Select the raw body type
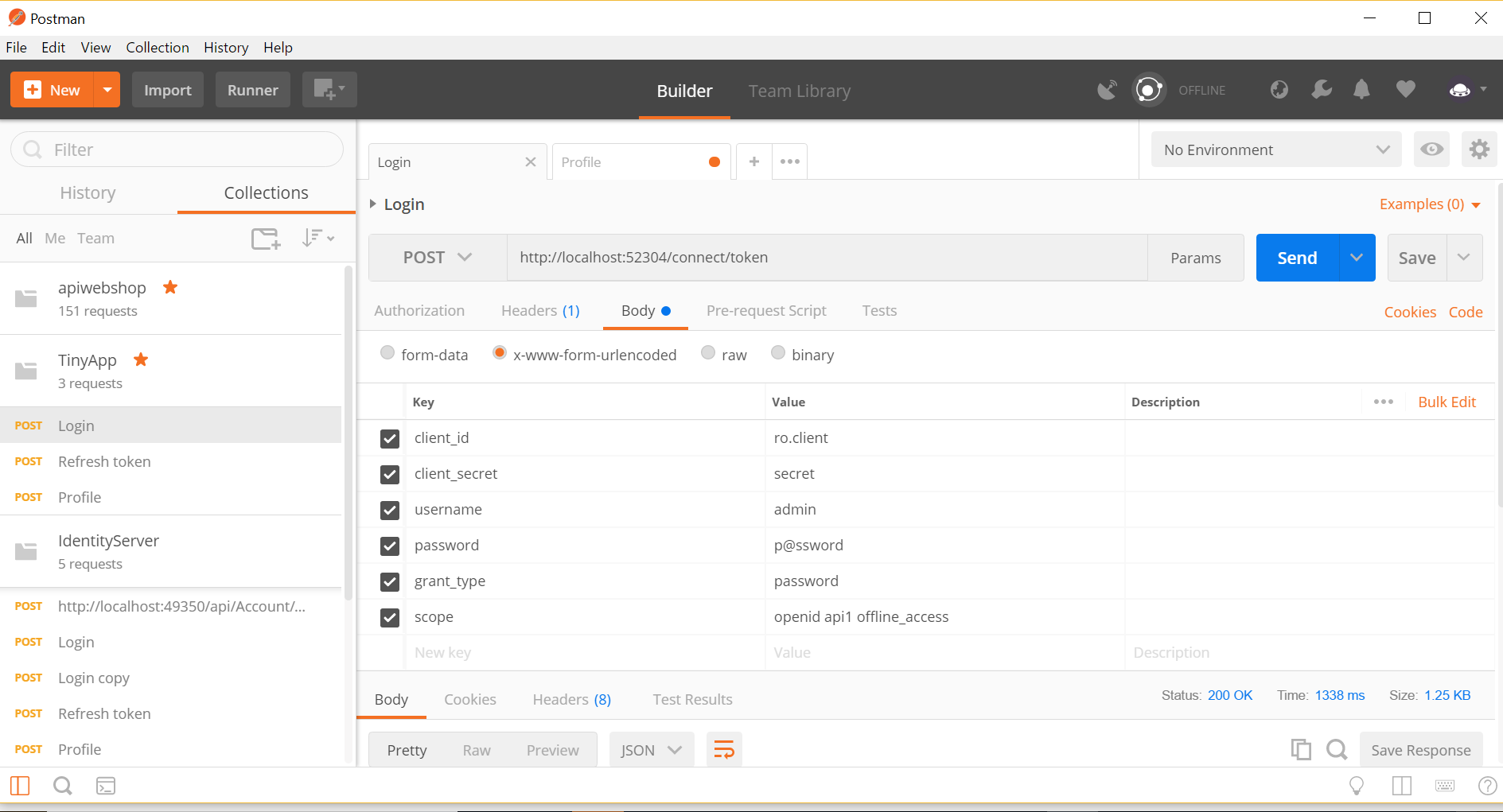The image size is (1503, 812). [708, 352]
